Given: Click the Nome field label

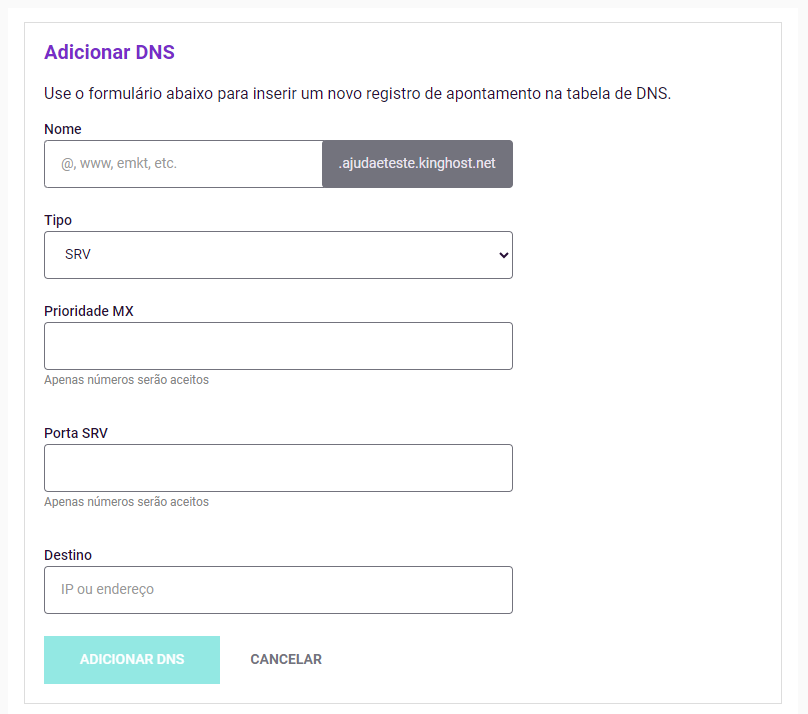Looking at the screenshot, I should tap(63, 129).
